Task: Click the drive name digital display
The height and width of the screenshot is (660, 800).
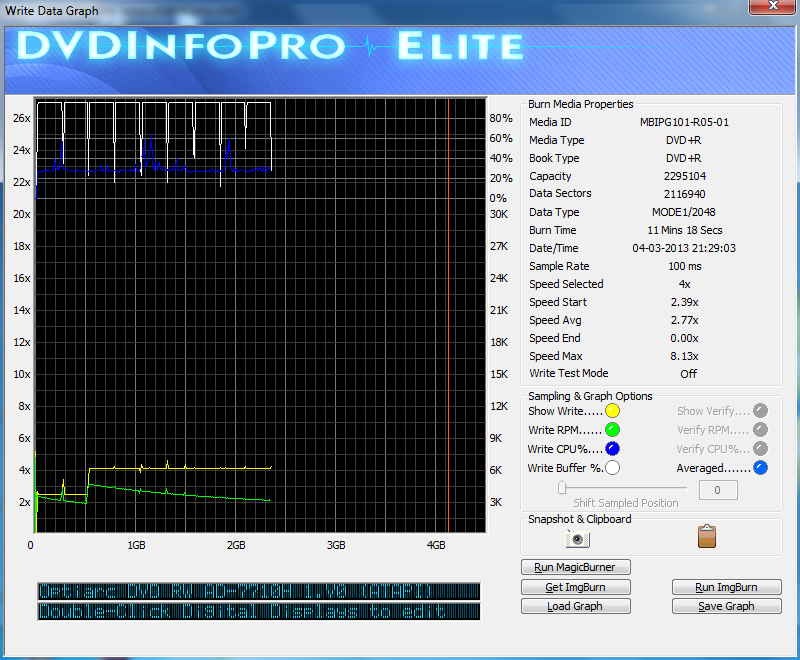Action: 258,592
